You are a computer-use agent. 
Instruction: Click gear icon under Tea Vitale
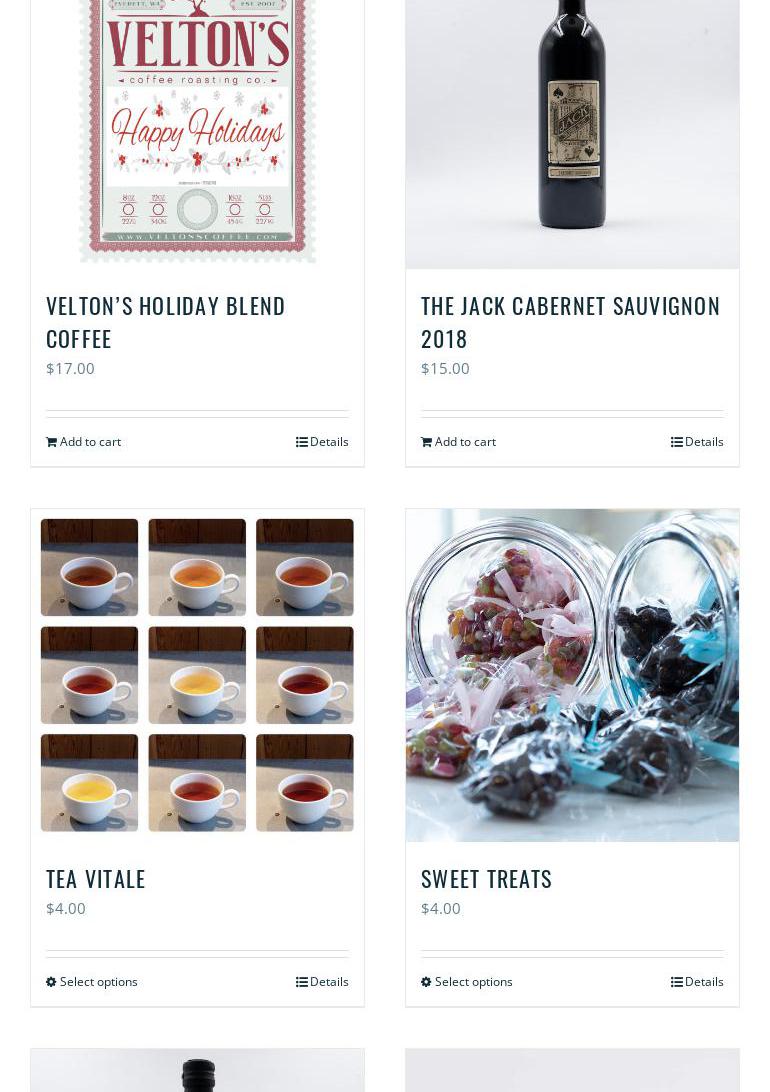pyautogui.click(x=51, y=981)
